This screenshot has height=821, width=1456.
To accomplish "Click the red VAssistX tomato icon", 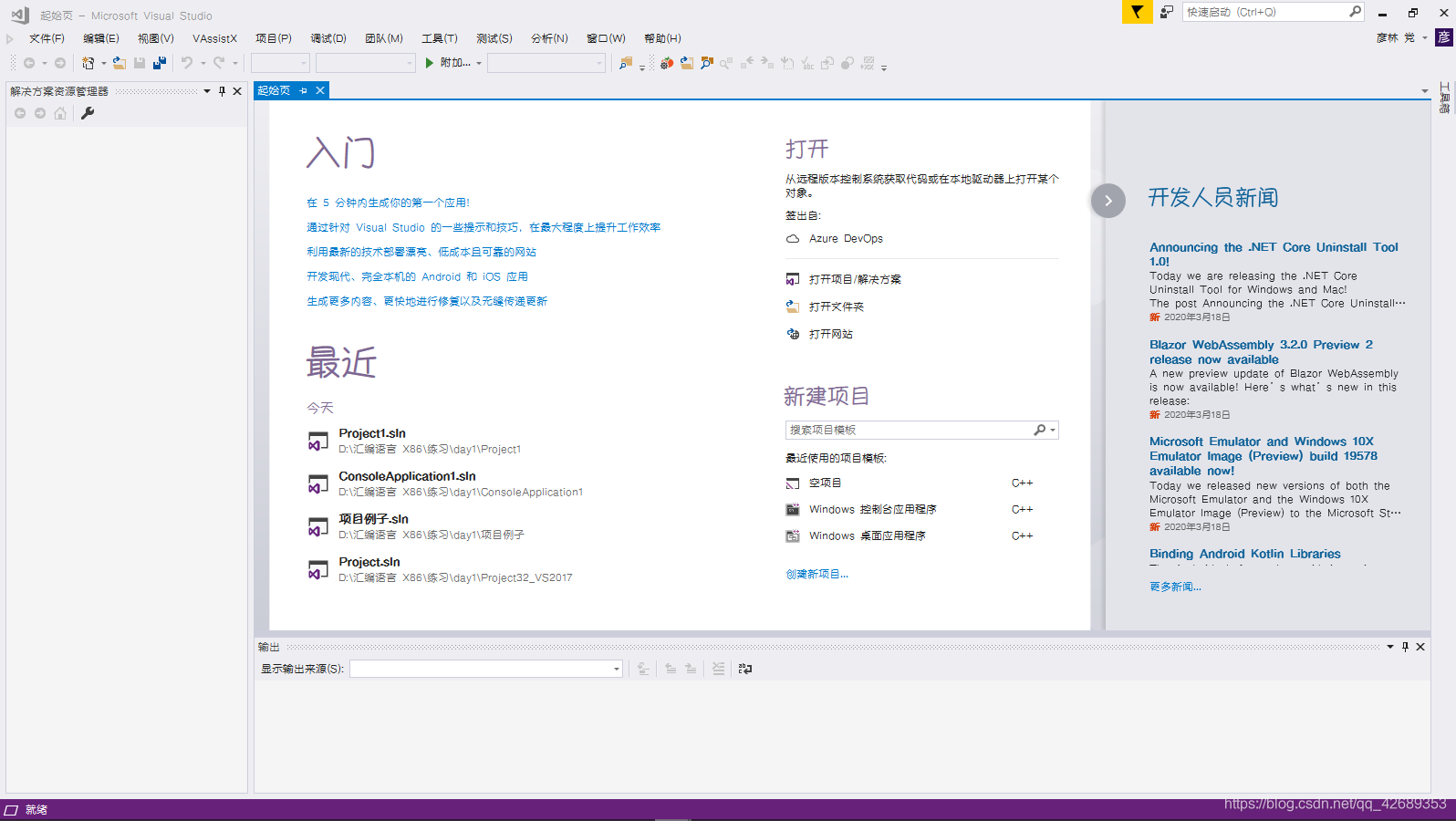I will pyautogui.click(x=667, y=63).
